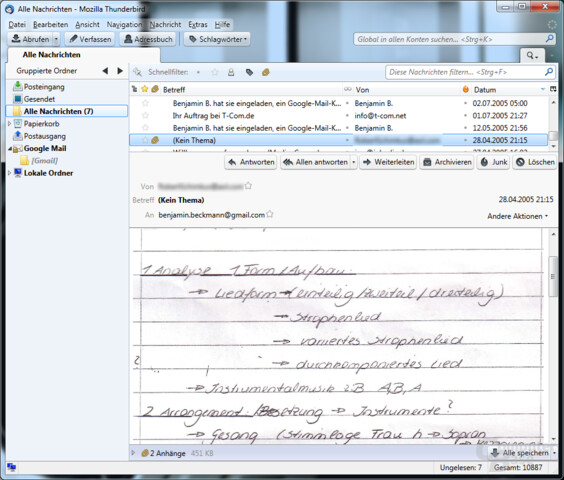This screenshot has width=564, height=480.
Task: Open column picker icon
Action: click(x=553, y=89)
